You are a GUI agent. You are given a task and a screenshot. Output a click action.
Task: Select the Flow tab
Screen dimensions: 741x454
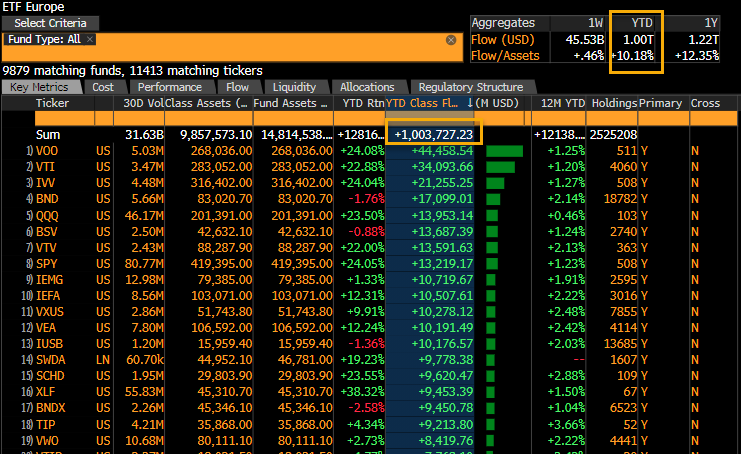(237, 87)
